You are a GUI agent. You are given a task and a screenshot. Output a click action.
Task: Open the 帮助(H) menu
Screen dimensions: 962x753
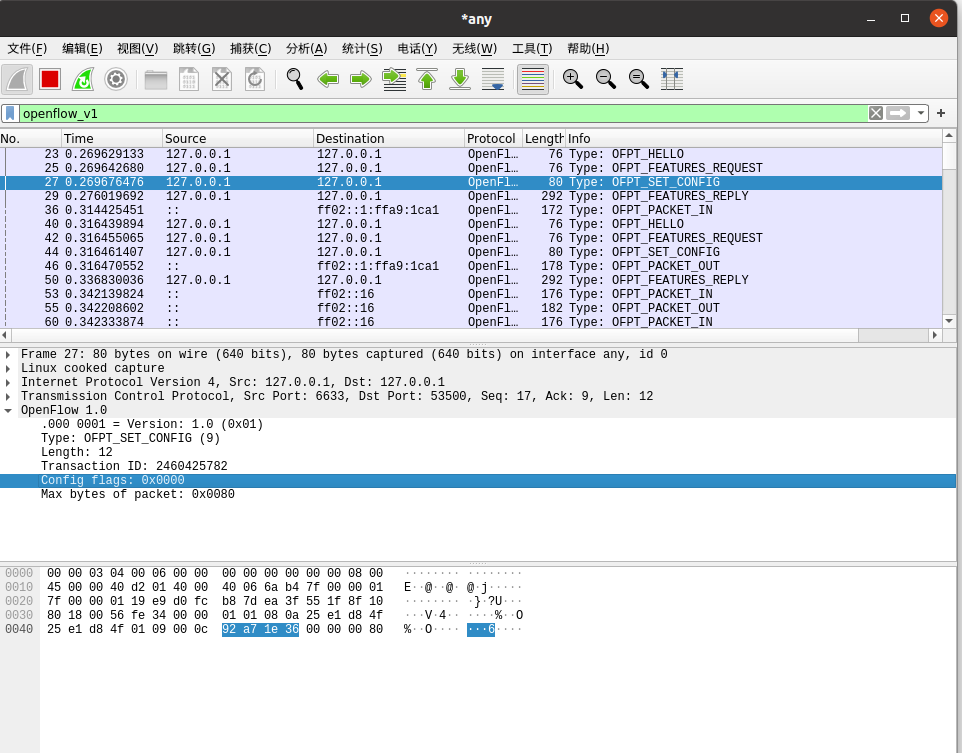[x=588, y=48]
